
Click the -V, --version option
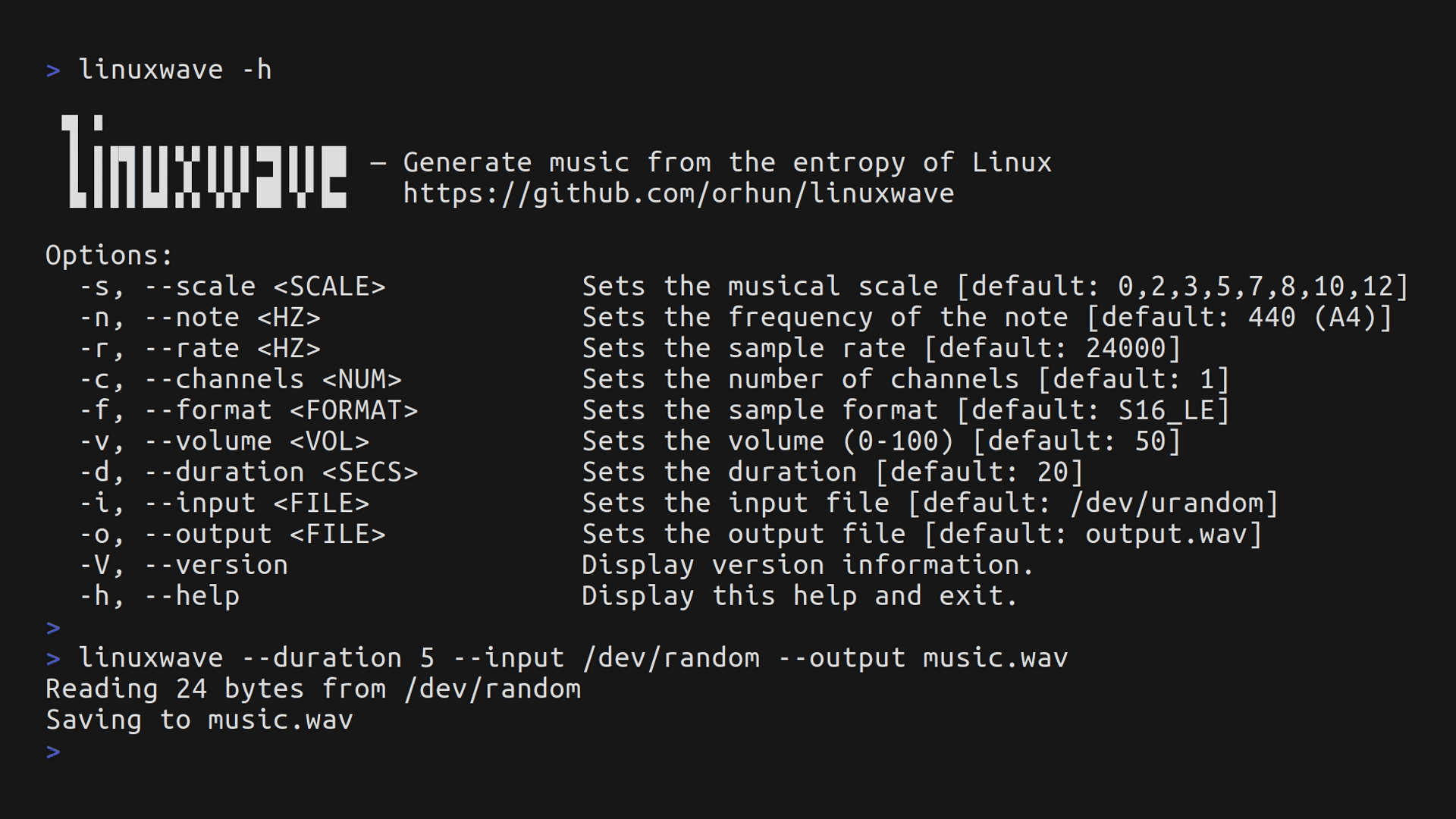[184, 566]
